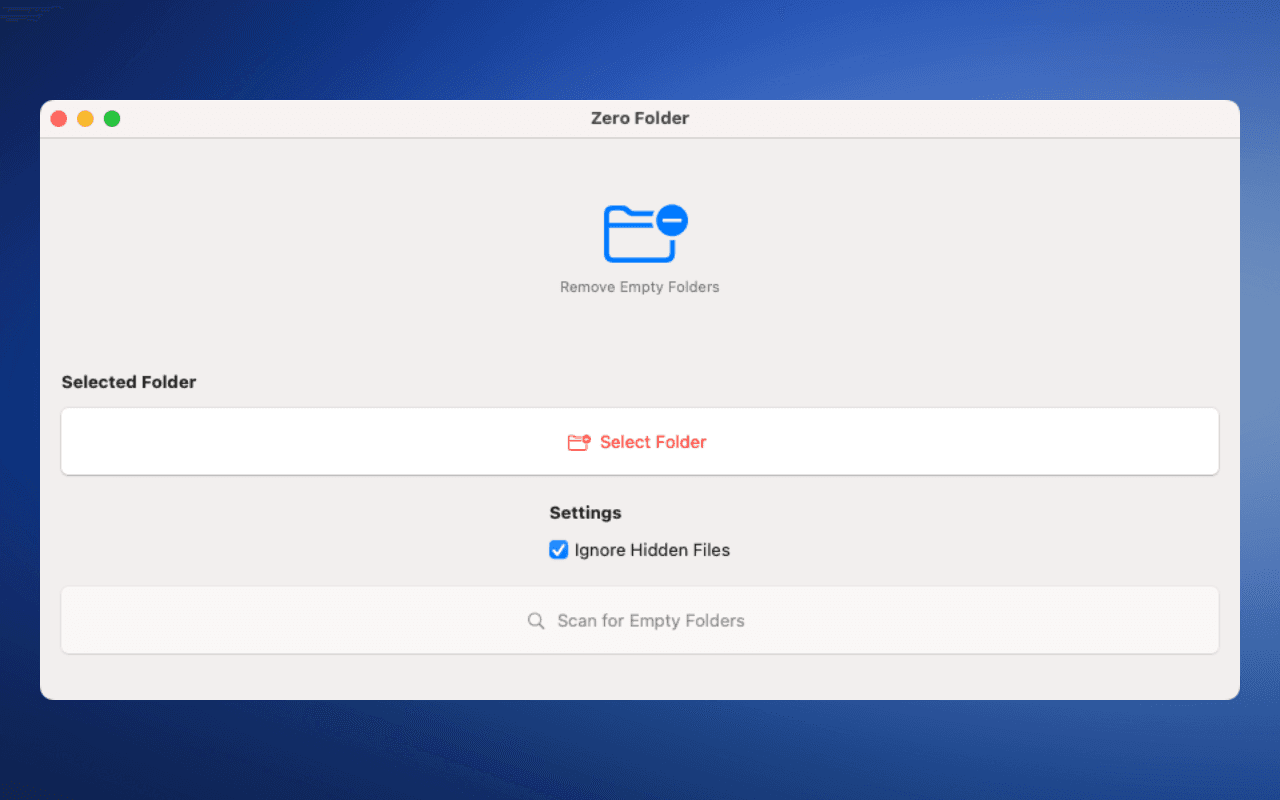This screenshot has width=1280, height=800.
Task: Click the search icon beside Scan for Empty Folders
Action: 536,620
